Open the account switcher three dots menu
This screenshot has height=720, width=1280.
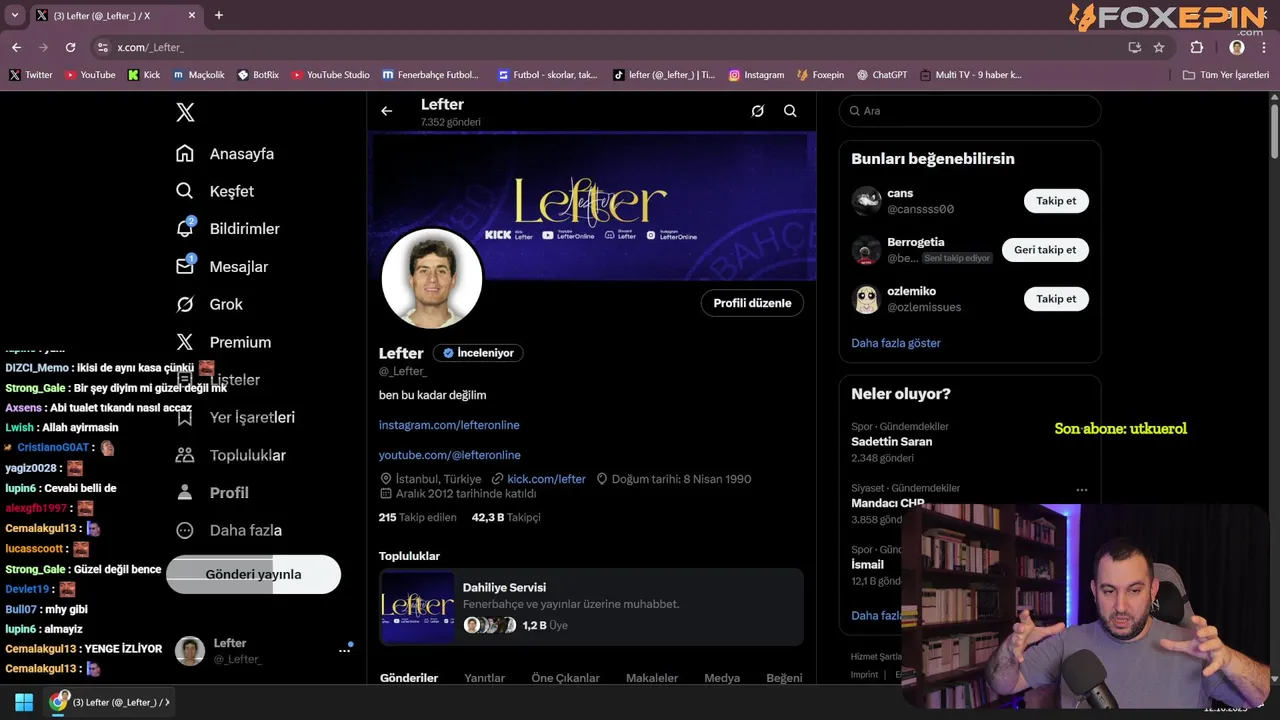[x=345, y=650]
